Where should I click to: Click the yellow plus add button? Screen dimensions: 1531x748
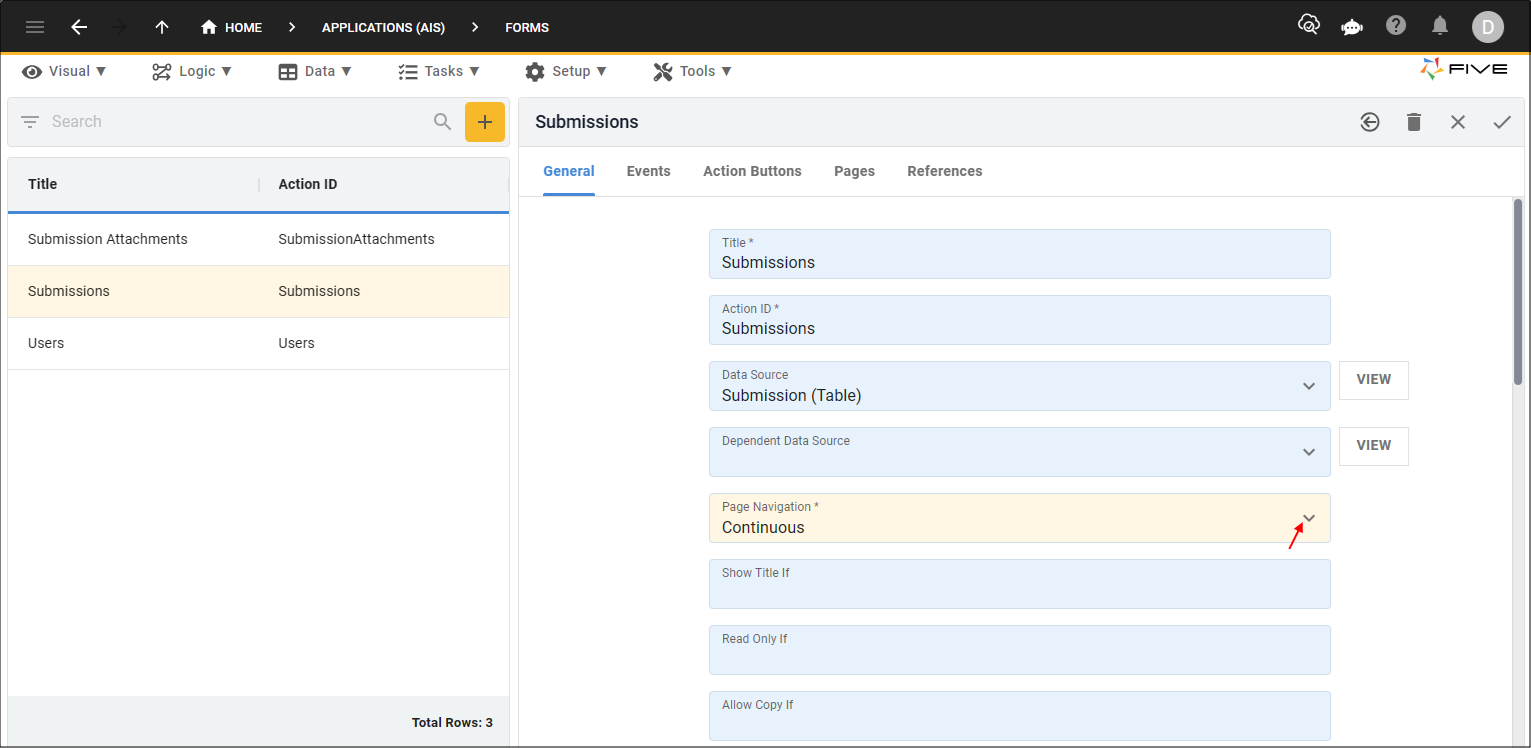point(485,122)
